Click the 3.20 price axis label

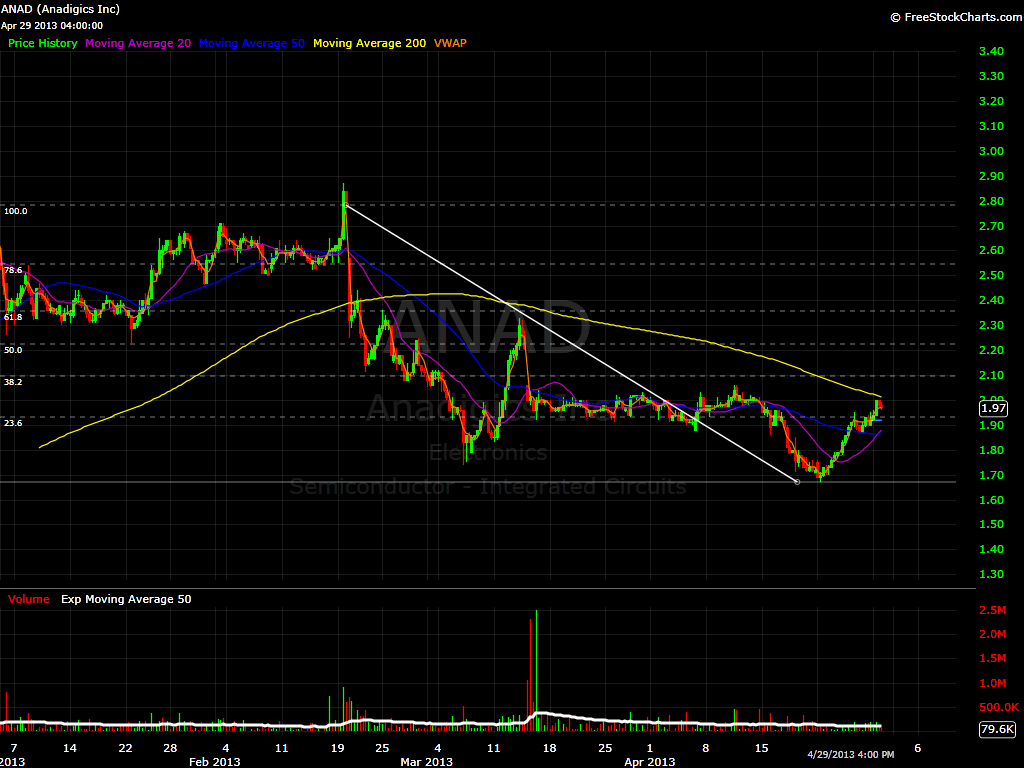coord(991,101)
